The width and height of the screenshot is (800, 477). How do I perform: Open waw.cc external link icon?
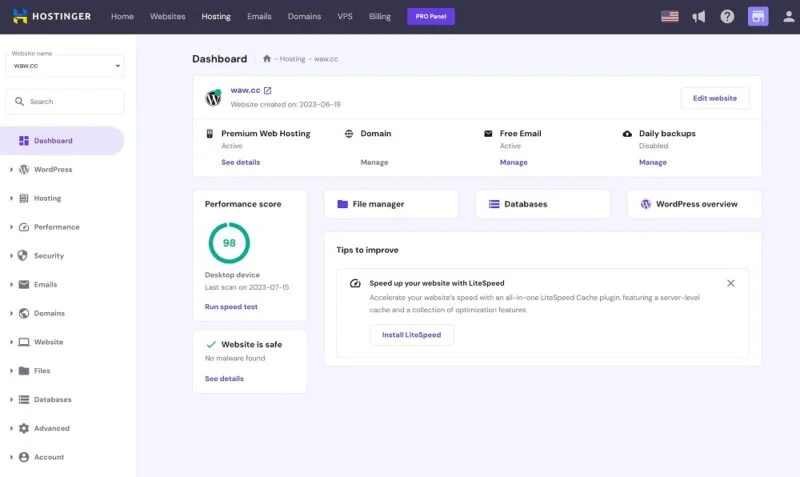coord(267,91)
